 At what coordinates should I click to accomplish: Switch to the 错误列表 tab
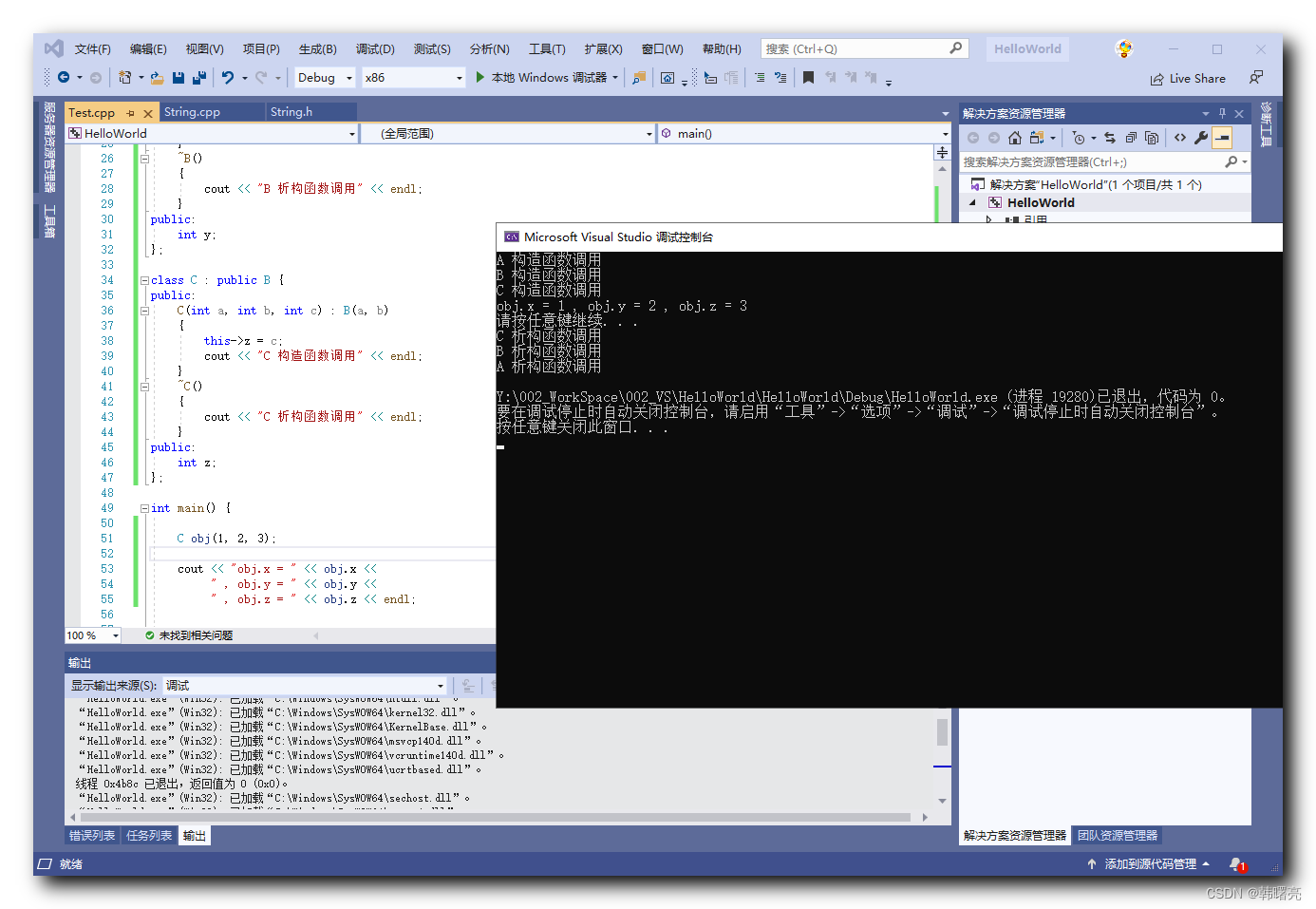click(x=92, y=836)
